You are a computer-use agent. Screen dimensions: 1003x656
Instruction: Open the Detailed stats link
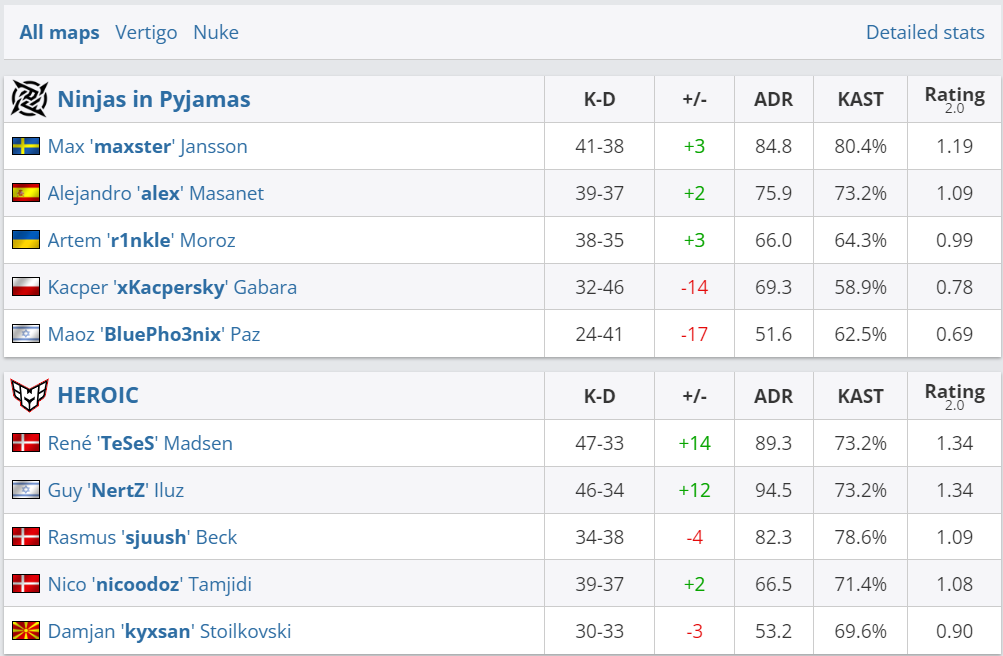click(x=925, y=32)
